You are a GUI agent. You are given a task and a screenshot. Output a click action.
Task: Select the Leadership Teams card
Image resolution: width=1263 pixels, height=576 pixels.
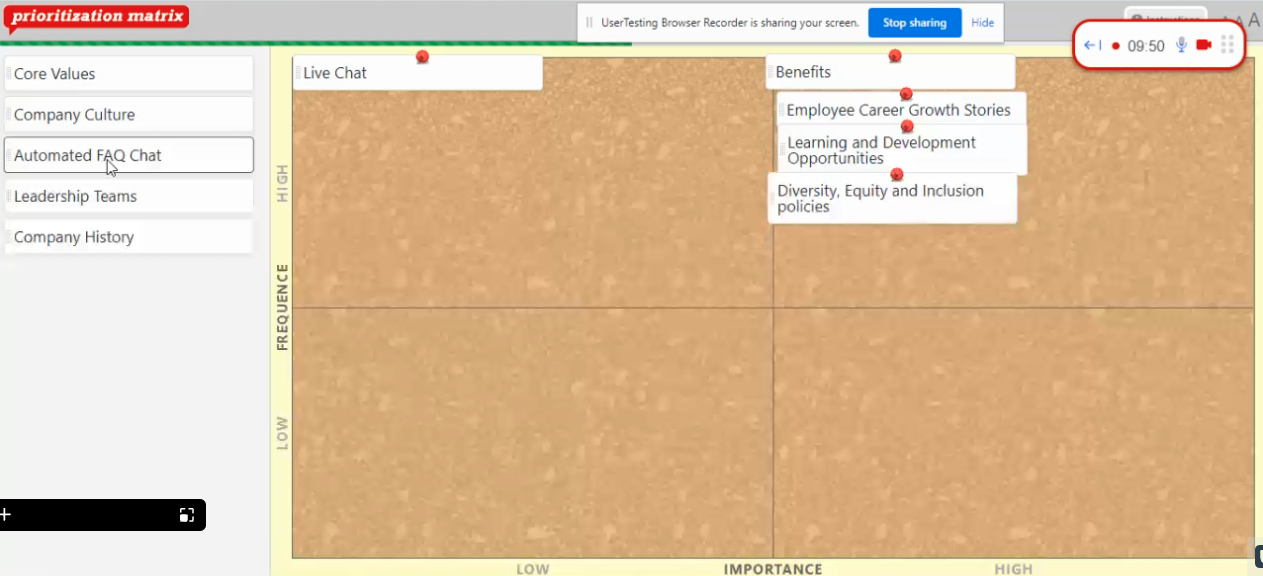pos(129,196)
